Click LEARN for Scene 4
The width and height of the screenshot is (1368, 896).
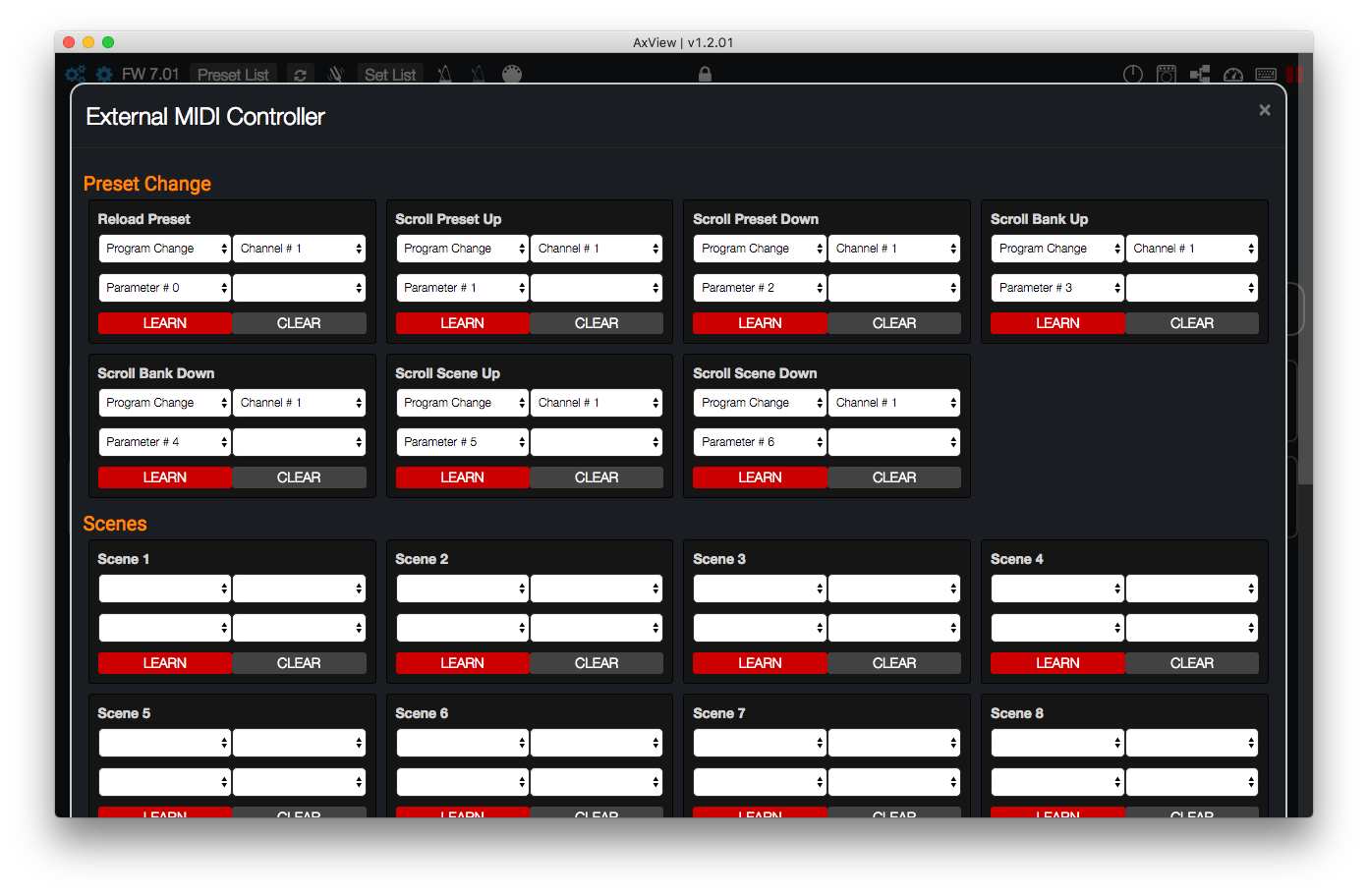pyautogui.click(x=1057, y=663)
